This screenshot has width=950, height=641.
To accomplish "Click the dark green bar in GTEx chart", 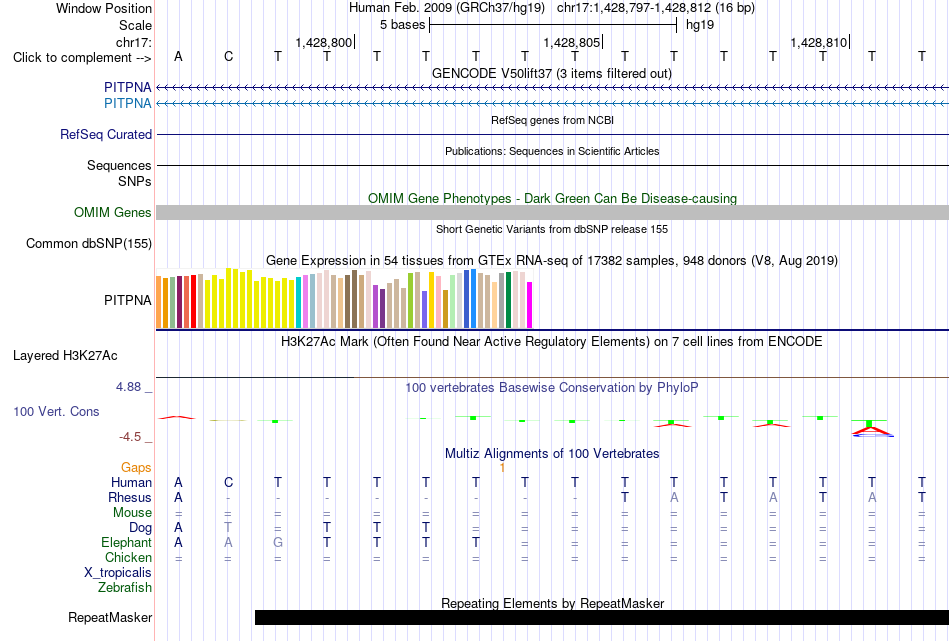I will pos(508,301).
